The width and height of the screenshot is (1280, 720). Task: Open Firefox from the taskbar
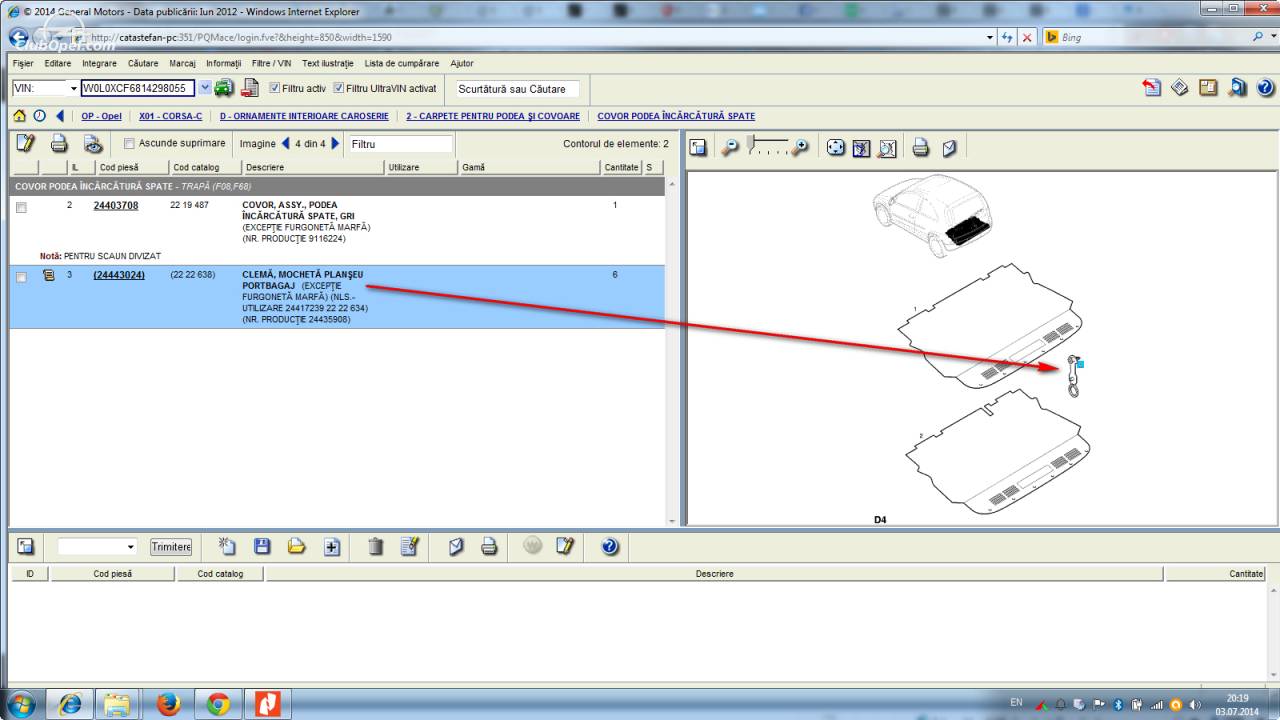coord(169,704)
